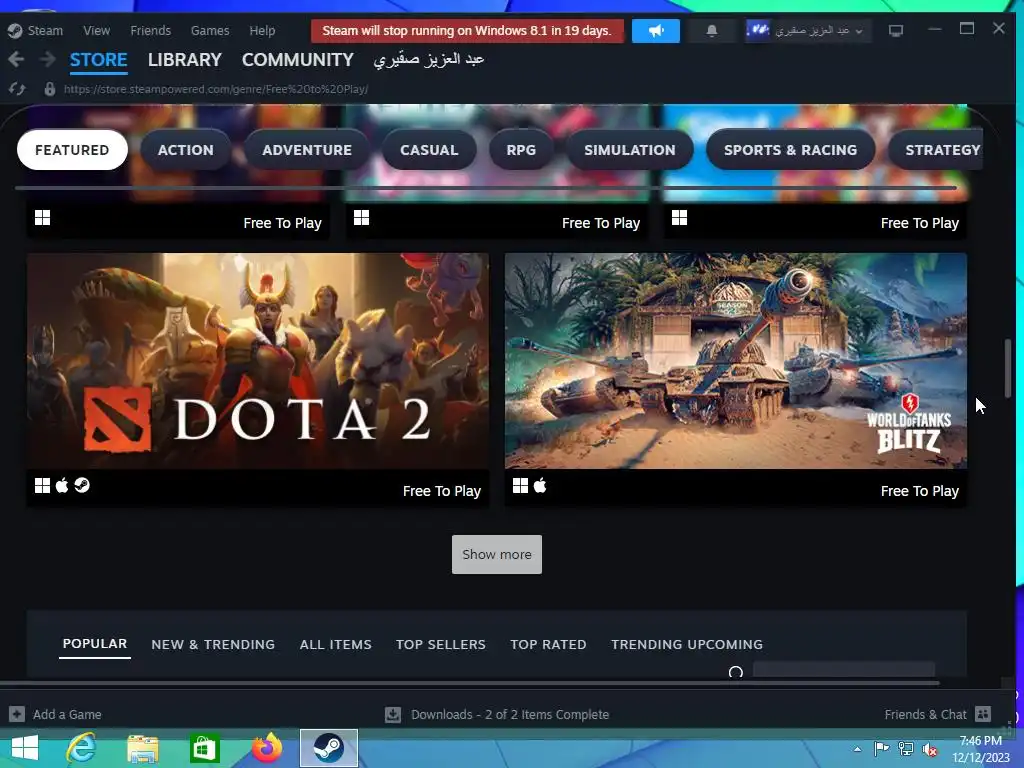
Task: Select the TOP RATED tab
Action: point(549,645)
